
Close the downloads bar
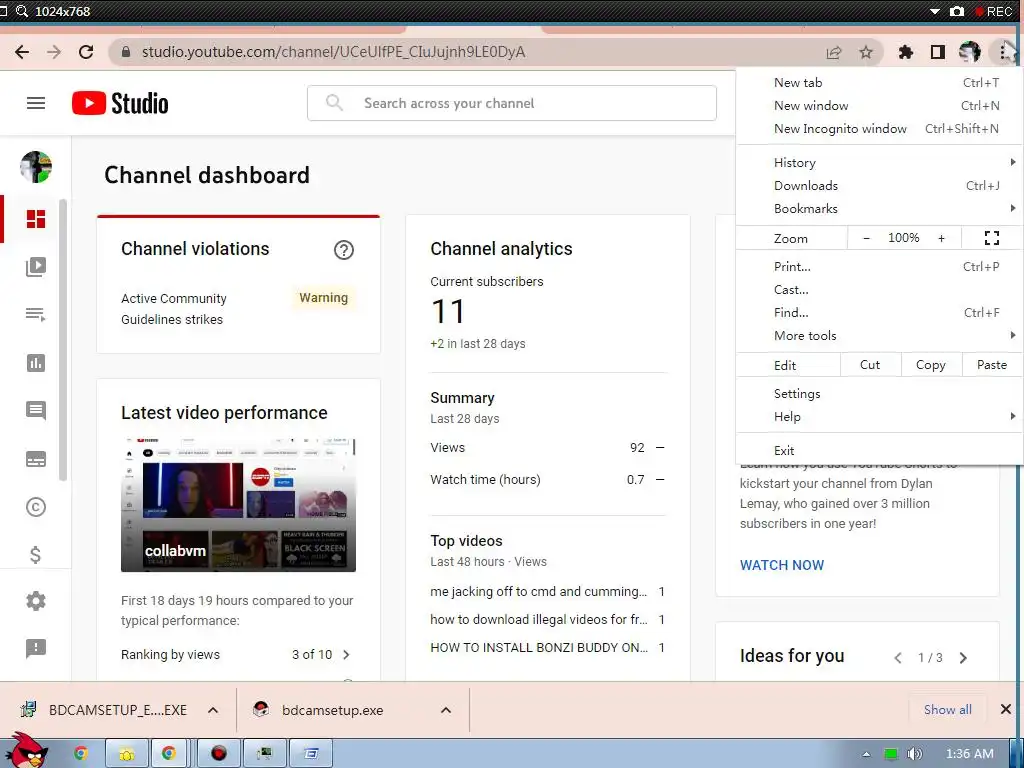click(1006, 709)
